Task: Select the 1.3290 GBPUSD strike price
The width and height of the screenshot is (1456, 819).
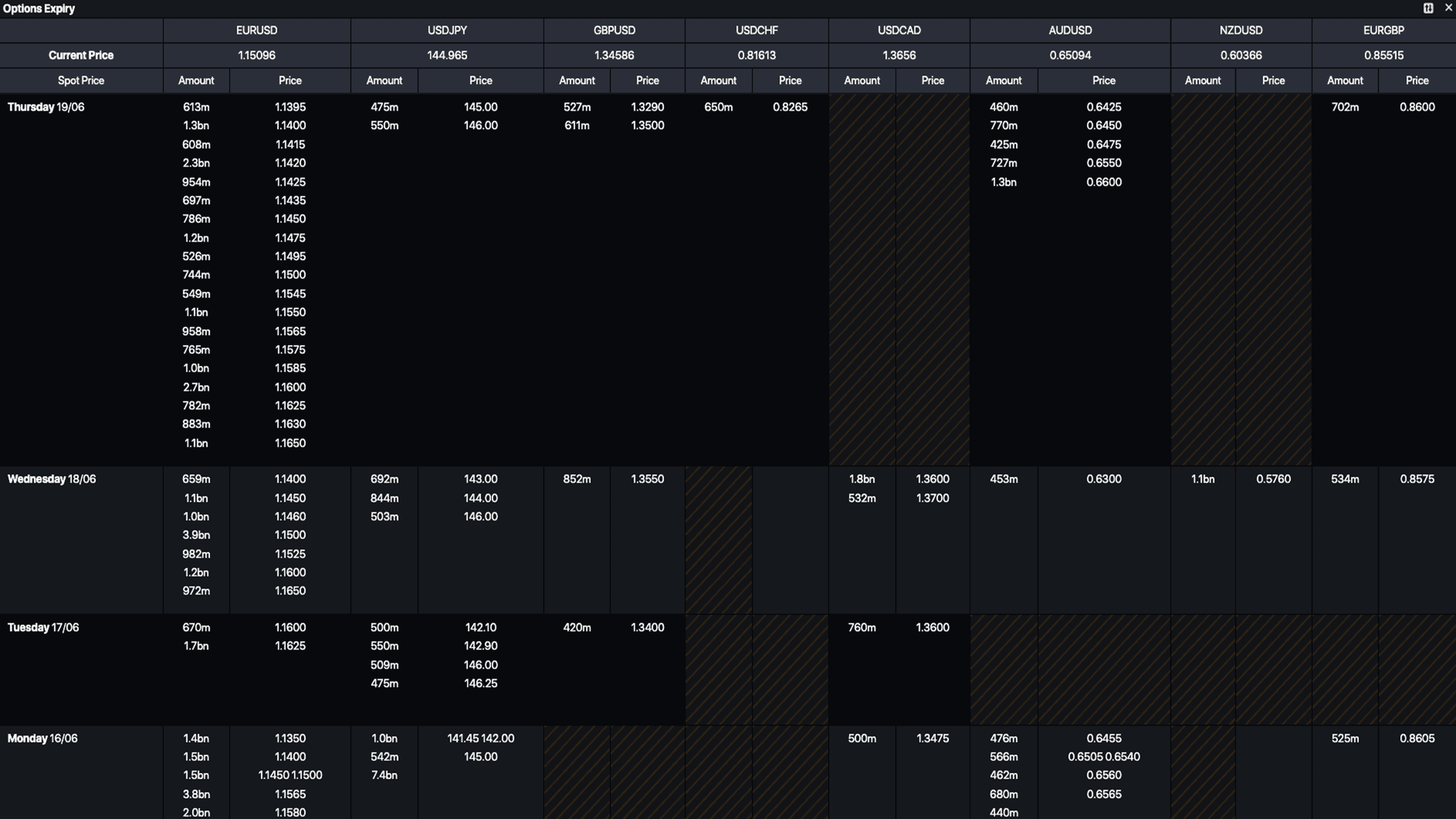Action: tap(647, 107)
